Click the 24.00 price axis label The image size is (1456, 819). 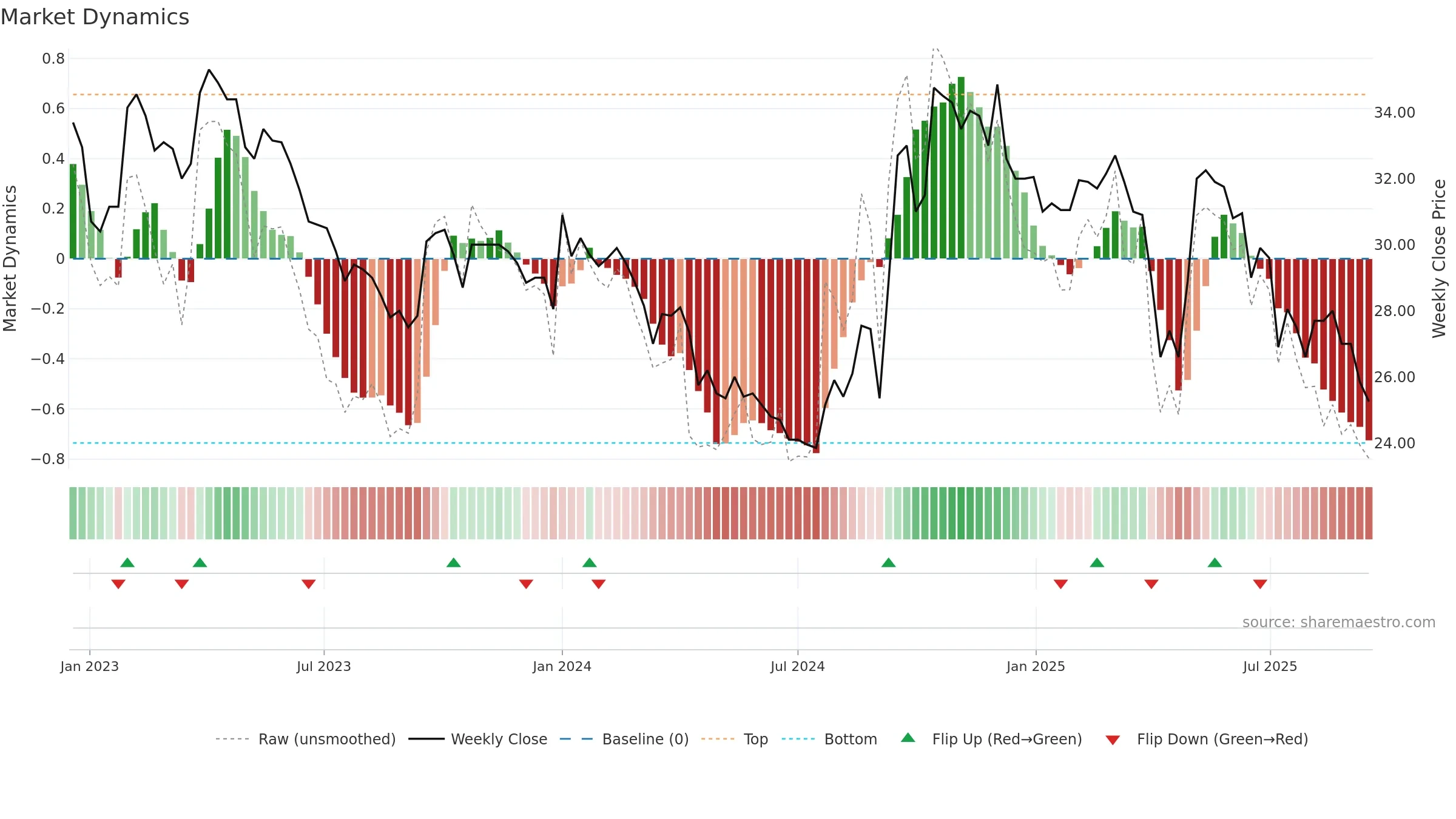[1395, 443]
